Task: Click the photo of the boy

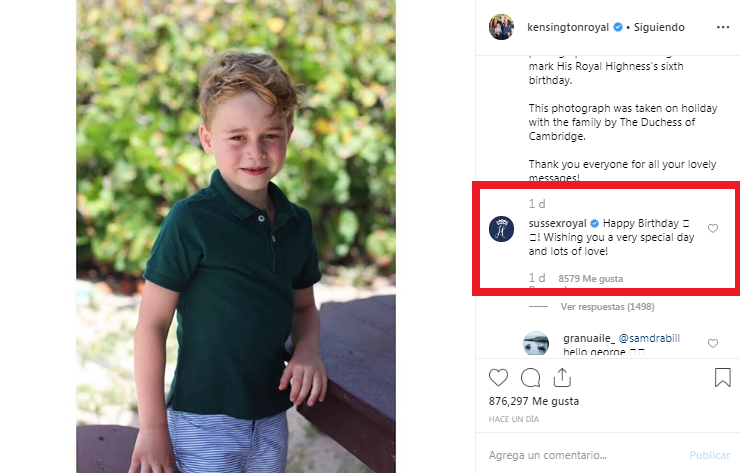Action: pos(236,236)
